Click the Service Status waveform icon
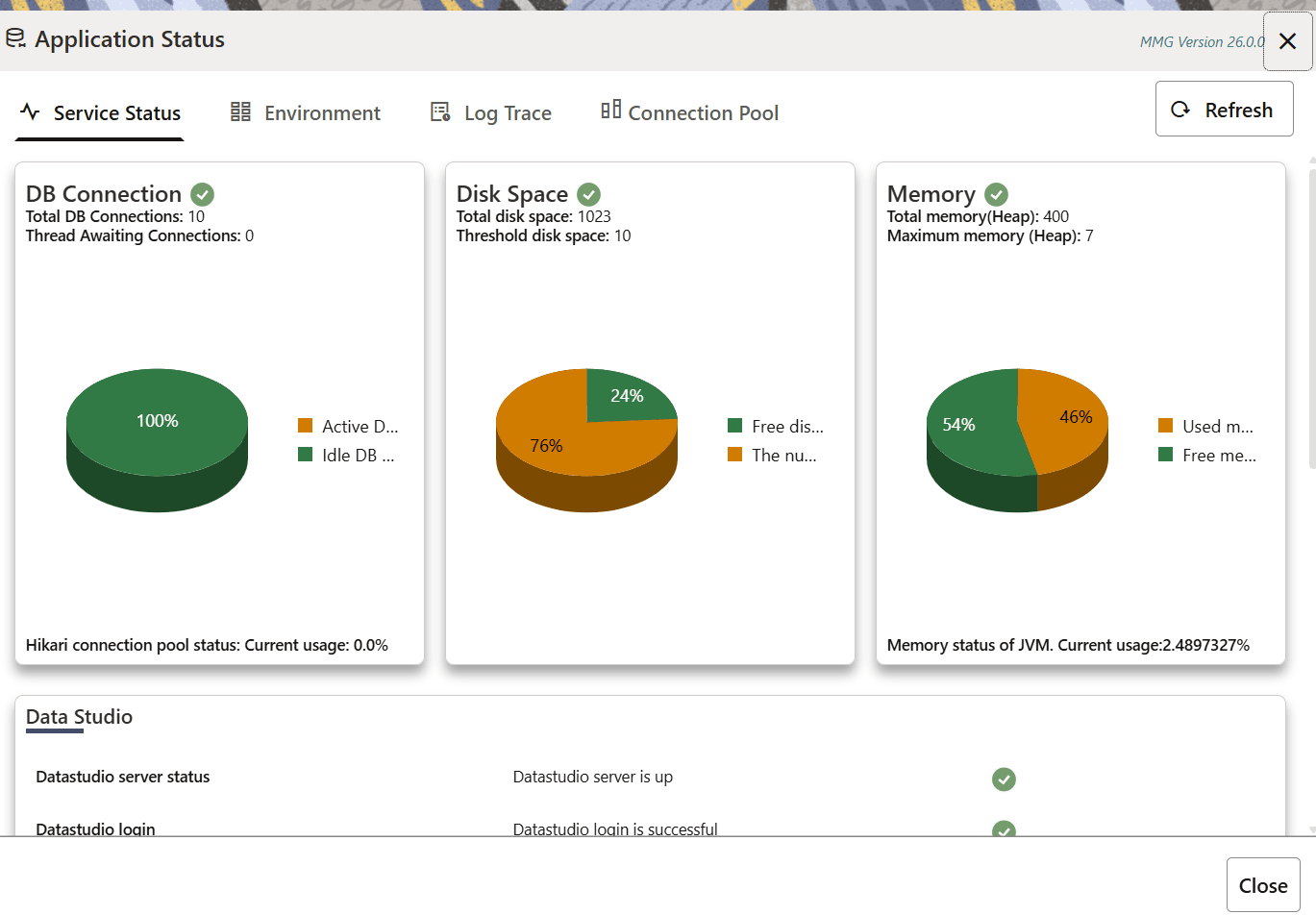 coord(30,112)
